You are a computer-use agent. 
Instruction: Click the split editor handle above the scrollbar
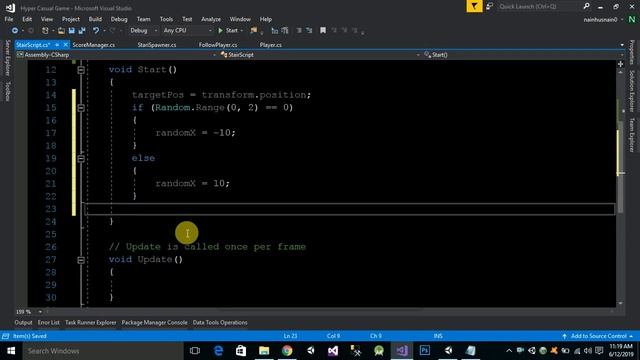pos(621,64)
